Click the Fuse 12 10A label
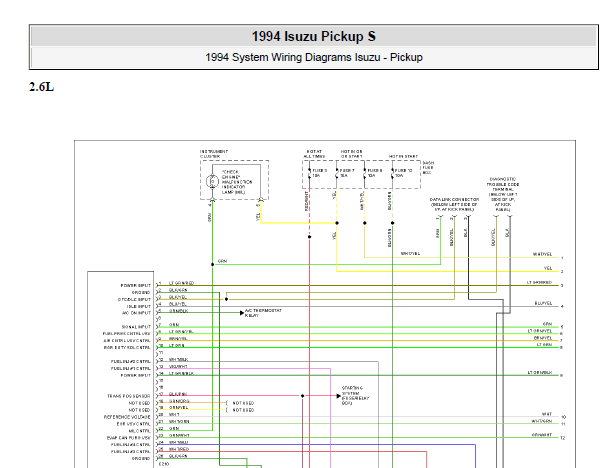 point(403,173)
